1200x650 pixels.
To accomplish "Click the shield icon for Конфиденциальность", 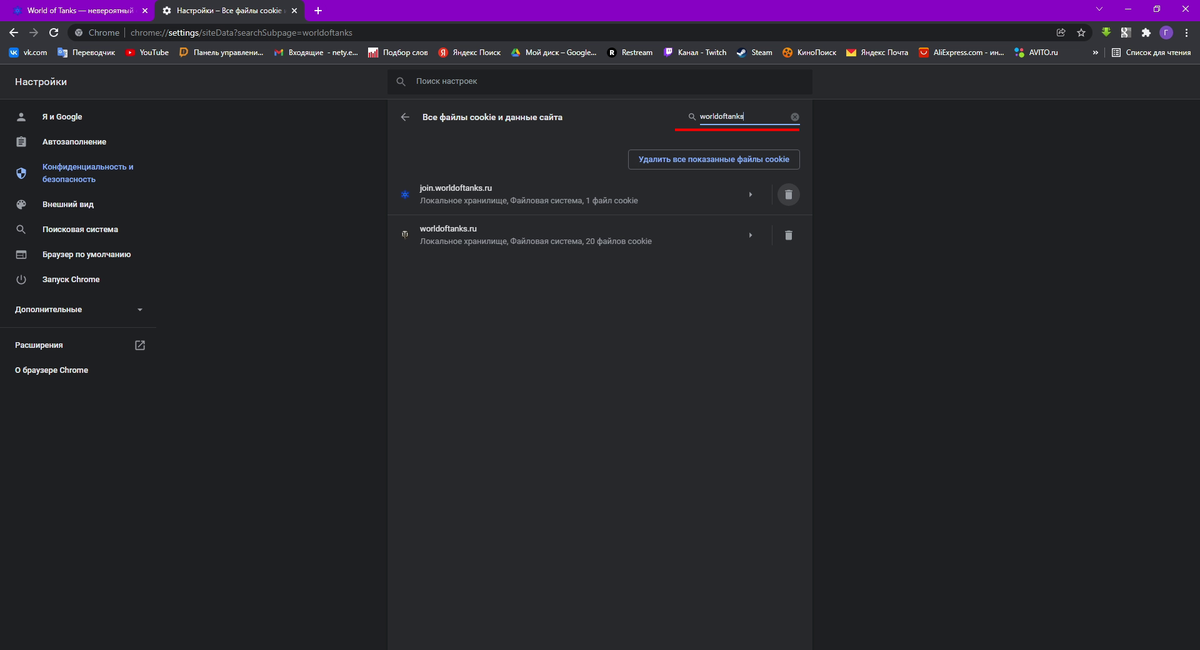I will 21,173.
